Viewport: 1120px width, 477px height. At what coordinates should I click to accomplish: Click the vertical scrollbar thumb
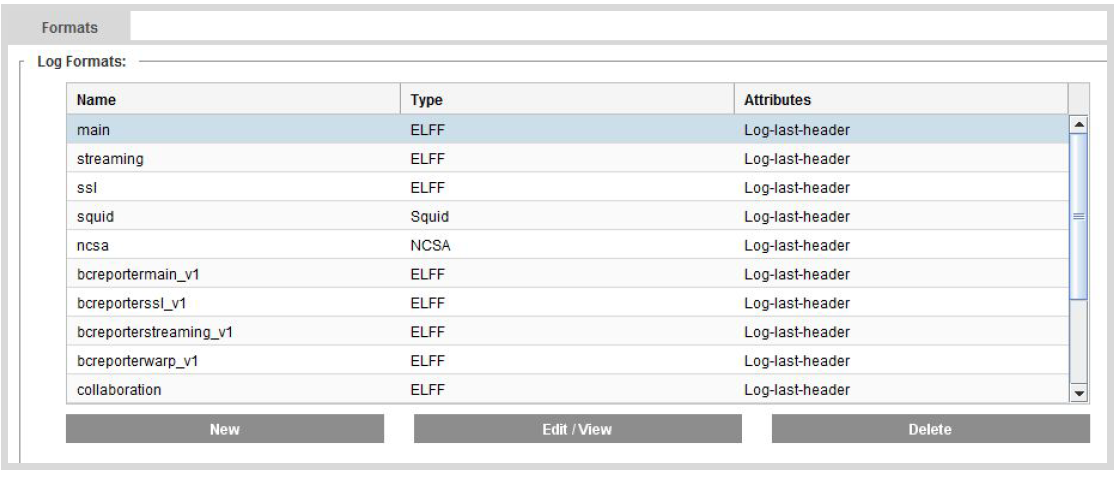(x=1078, y=215)
